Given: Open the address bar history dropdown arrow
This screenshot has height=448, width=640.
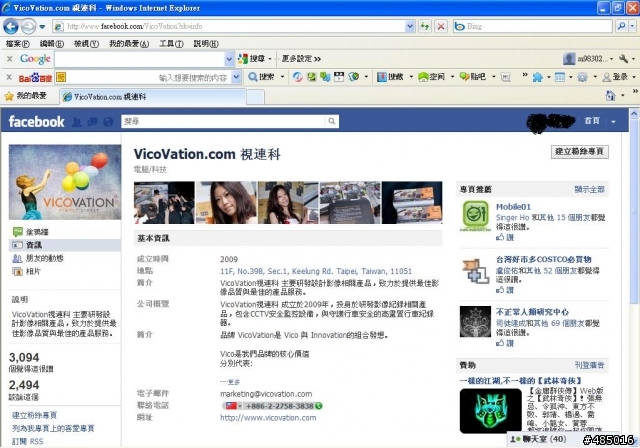Looking at the screenshot, I should pyautogui.click(x=410, y=27).
